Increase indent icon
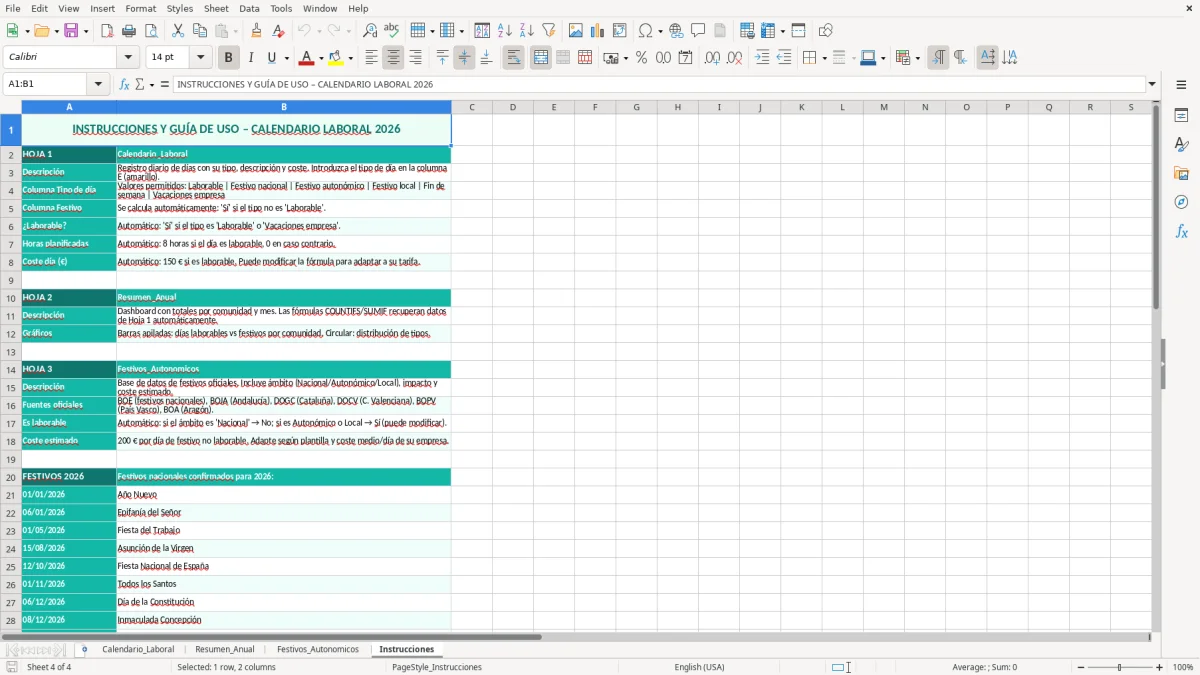The height and width of the screenshot is (675, 1200). click(x=762, y=58)
